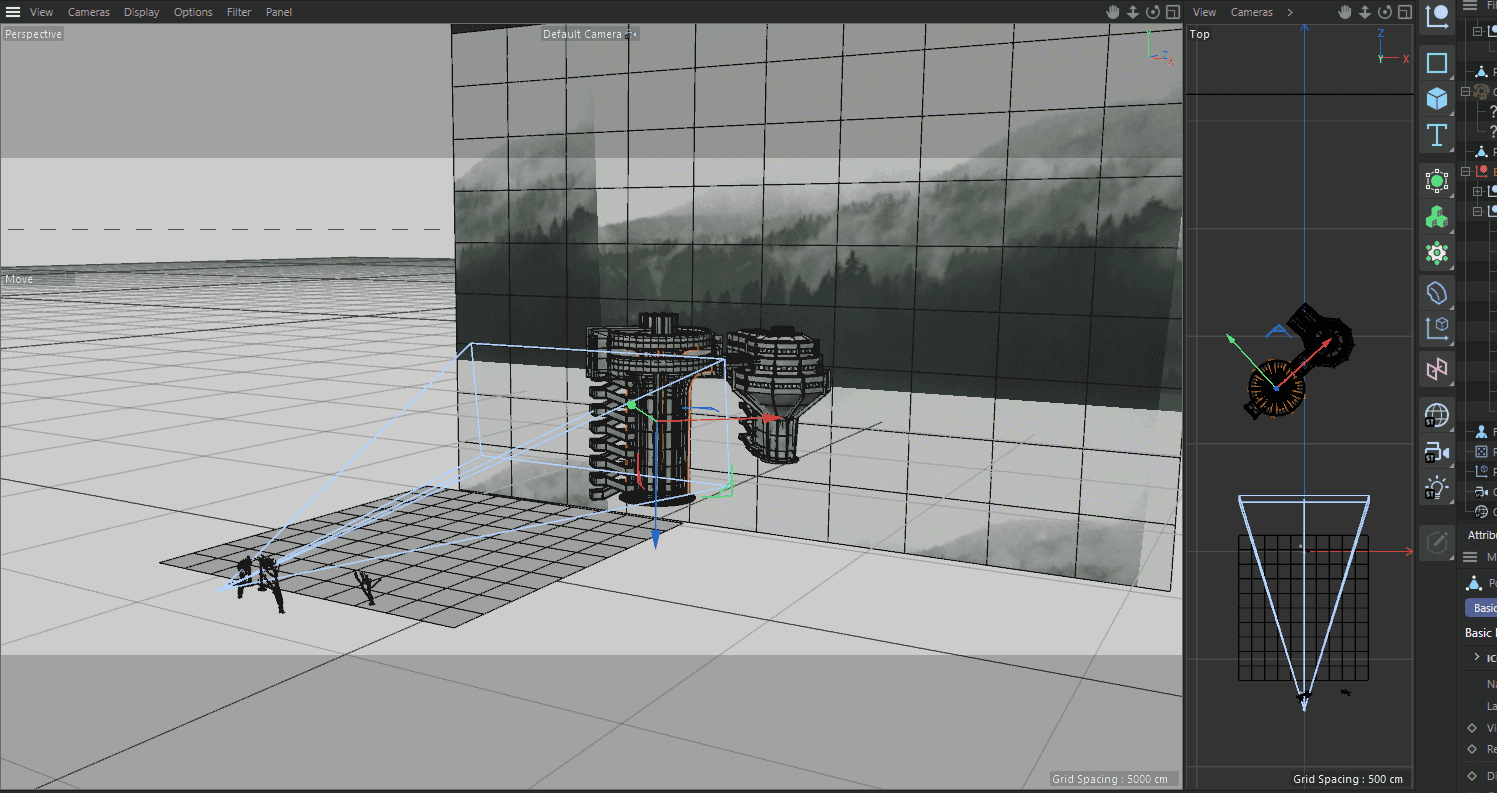The image size is (1497, 793).
Task: Open the Attributes panel tab
Action: pos(1481,535)
